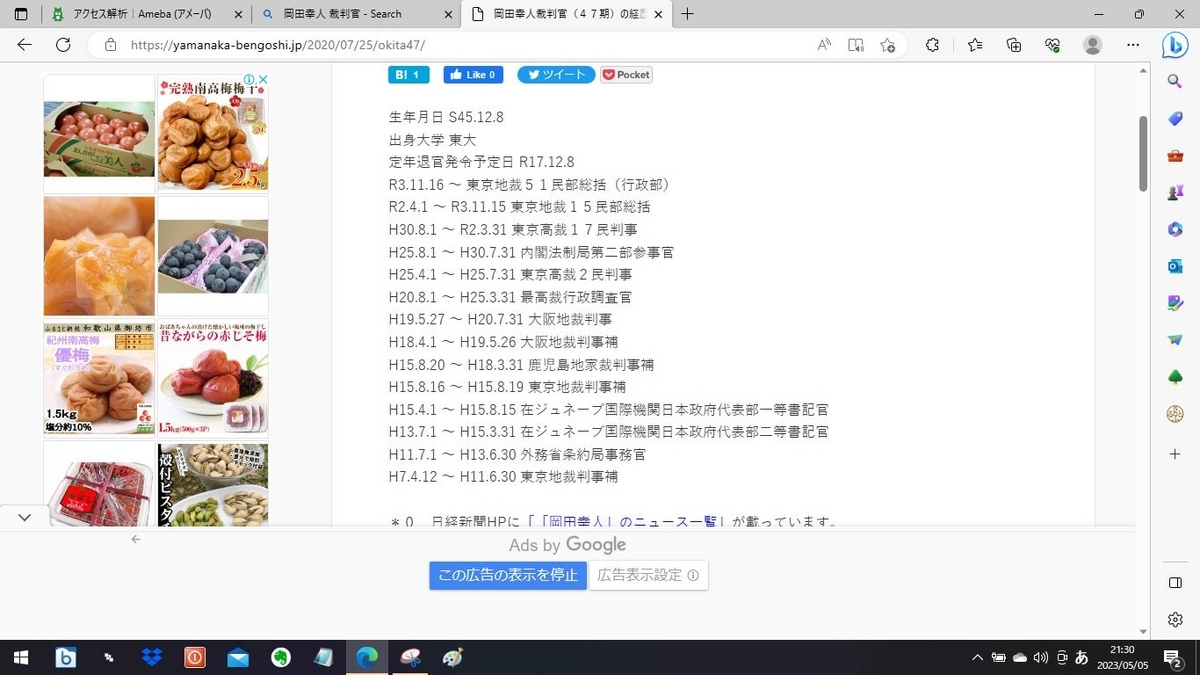Switch to the アクセス解析 Ameba tab
Viewport: 1200px width, 675px height.
coord(145,14)
